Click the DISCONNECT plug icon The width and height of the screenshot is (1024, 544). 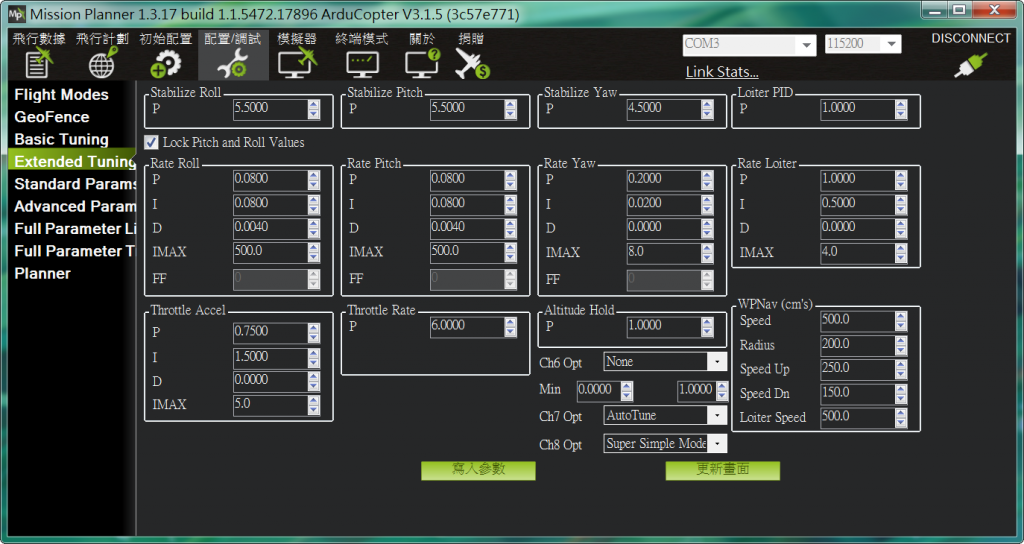pos(970,66)
